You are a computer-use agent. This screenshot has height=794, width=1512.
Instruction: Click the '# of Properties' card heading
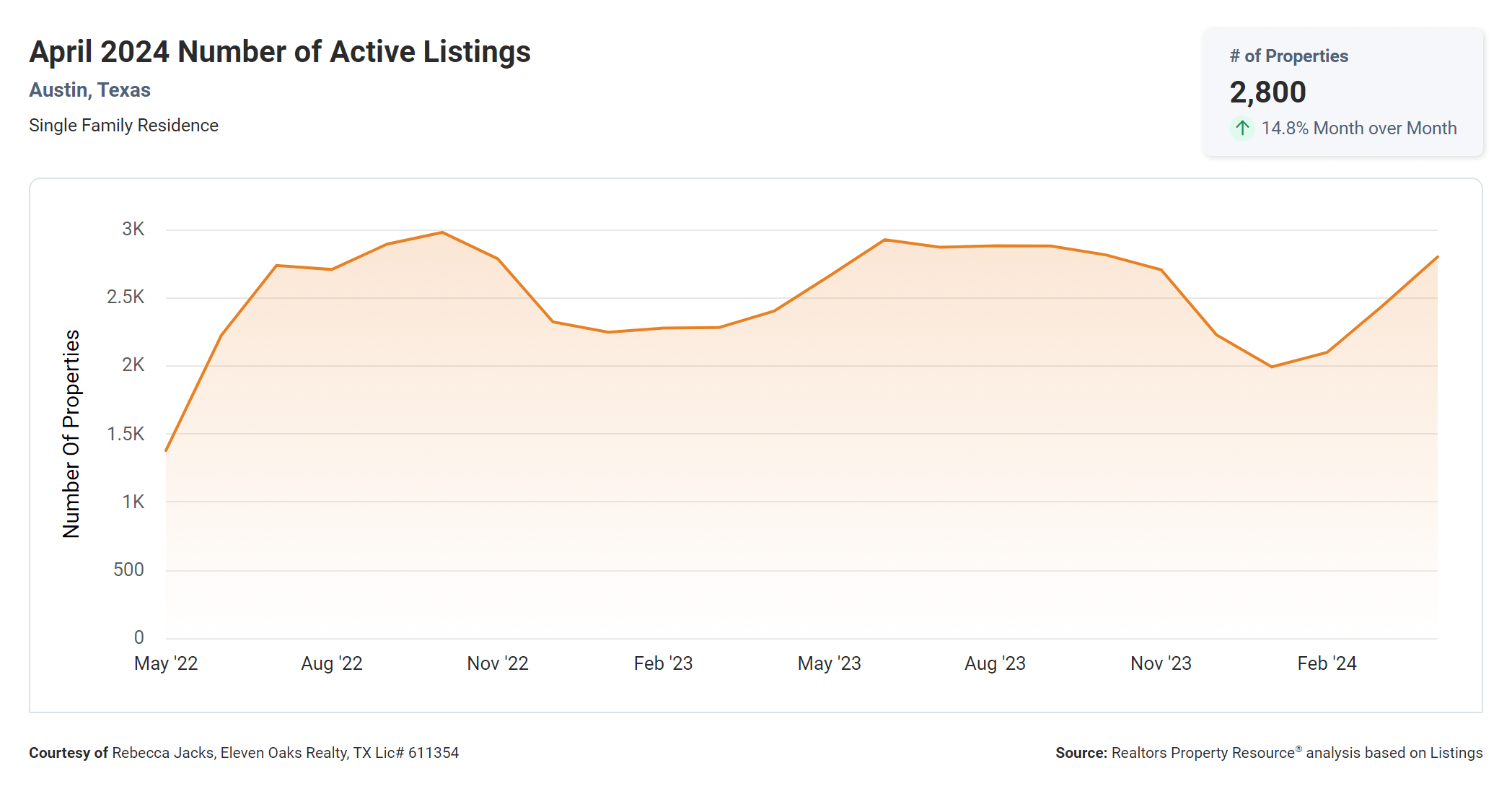(x=1288, y=56)
